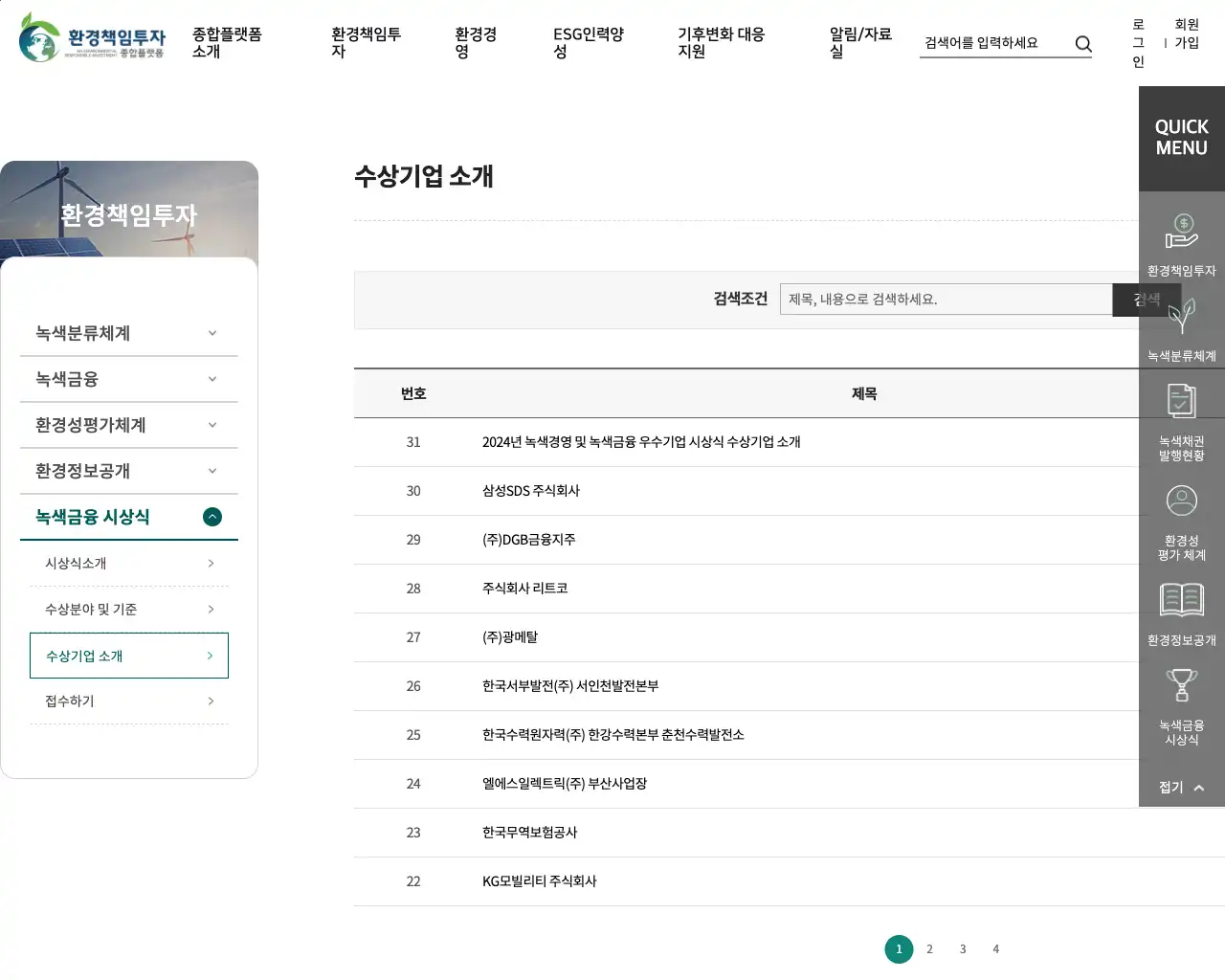Go to page 2 of the list
1225x980 pixels.
point(929,949)
